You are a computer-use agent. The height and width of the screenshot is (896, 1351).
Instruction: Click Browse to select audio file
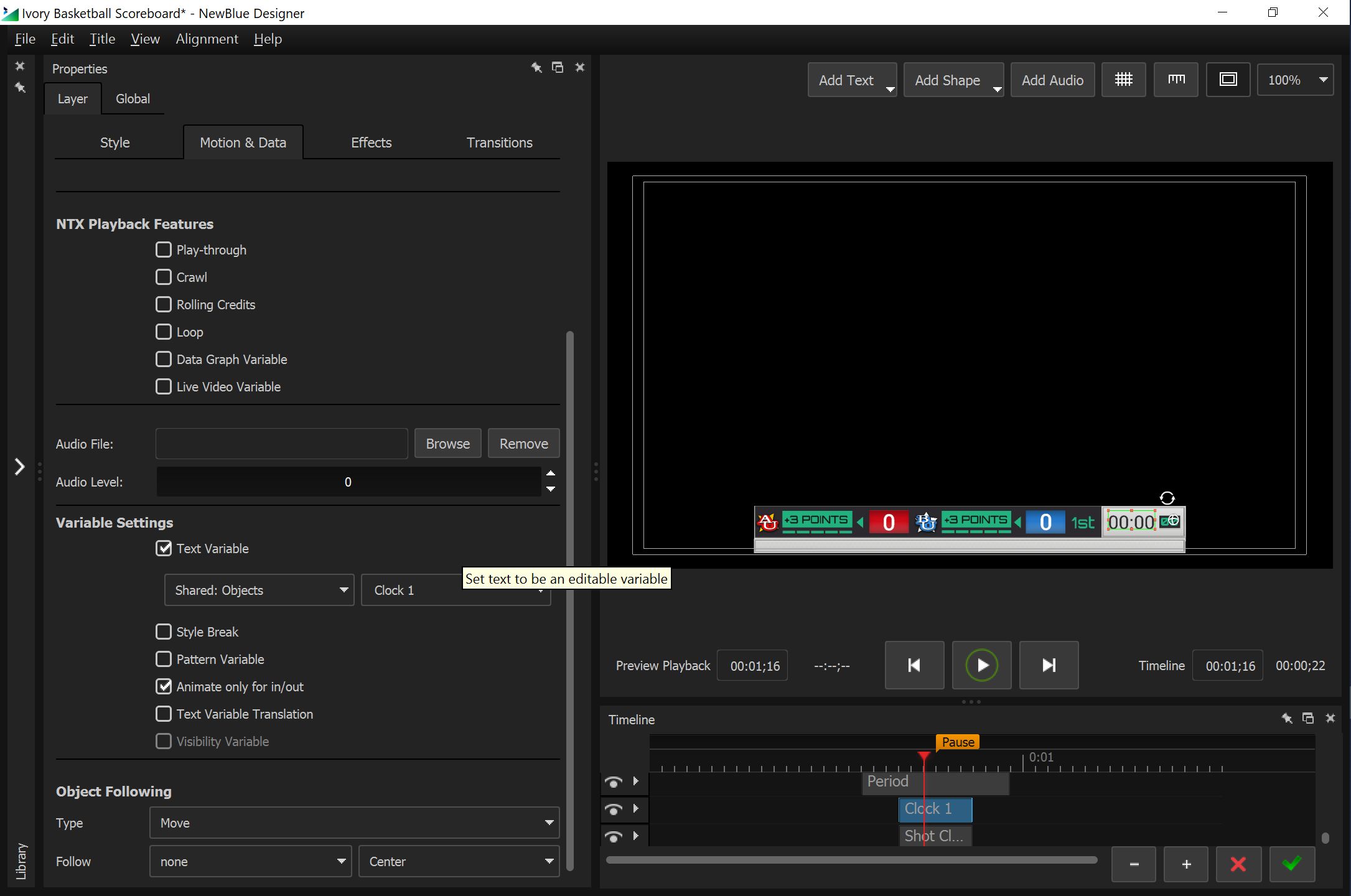(x=447, y=443)
